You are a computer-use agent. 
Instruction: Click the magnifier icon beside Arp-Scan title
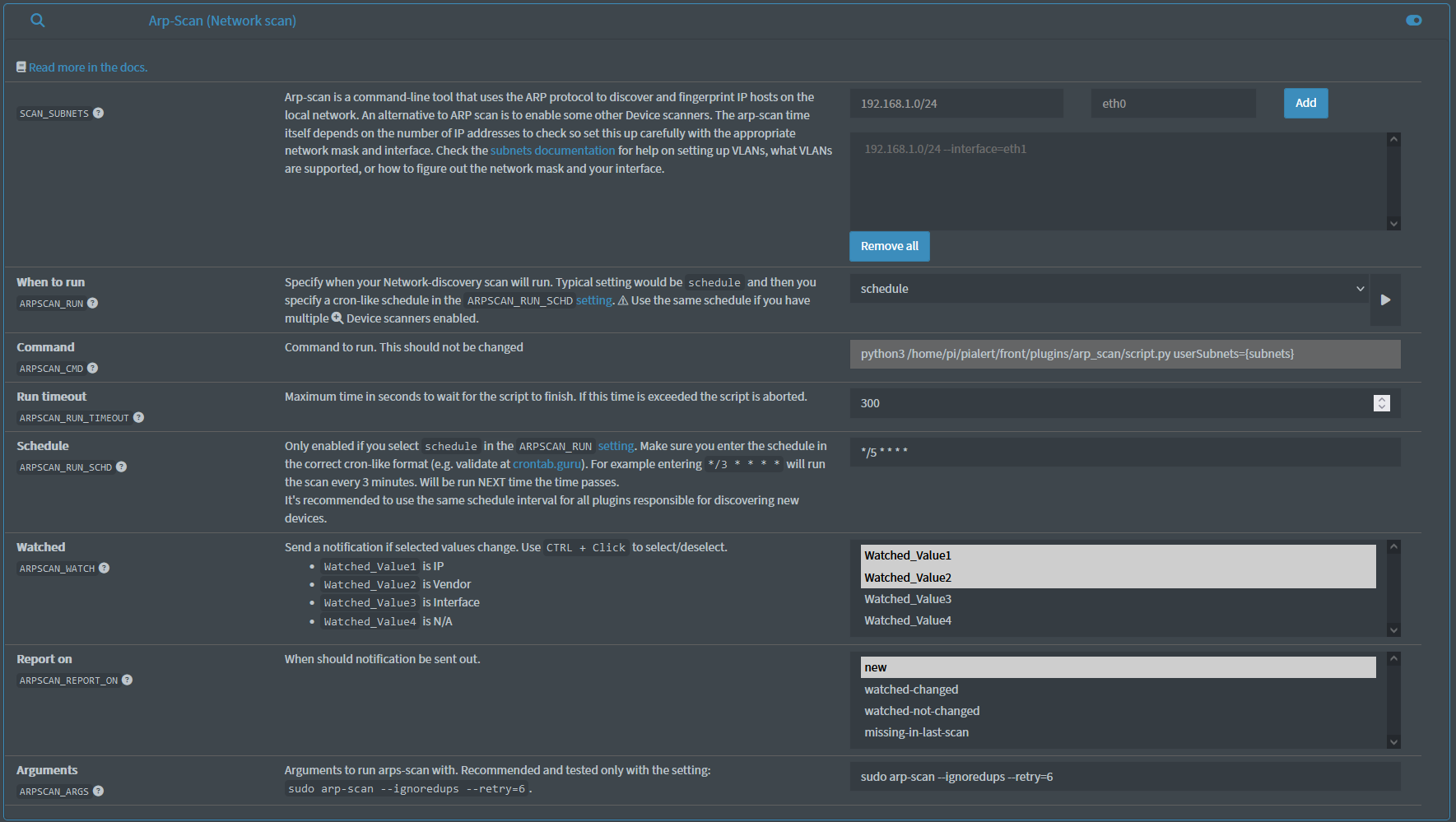pyautogui.click(x=38, y=21)
